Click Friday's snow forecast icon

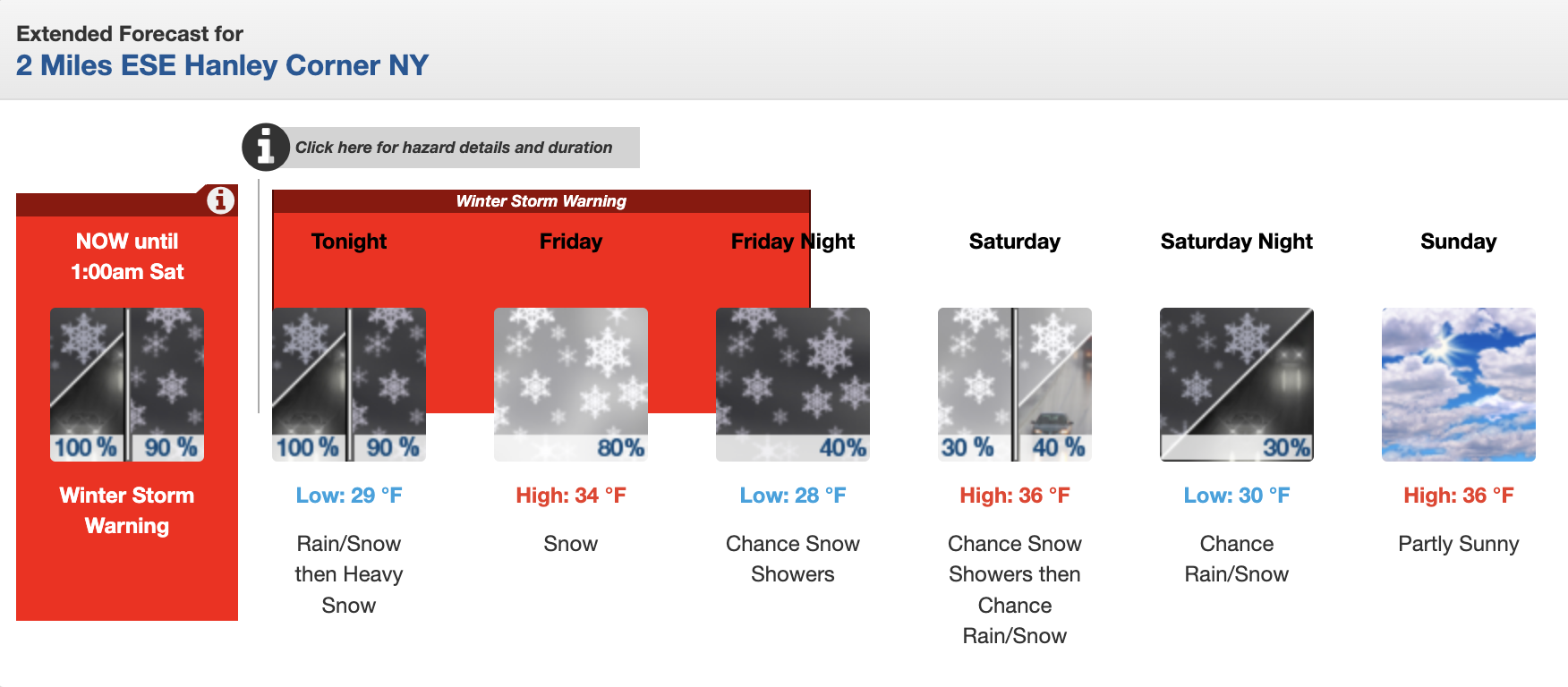pos(571,385)
